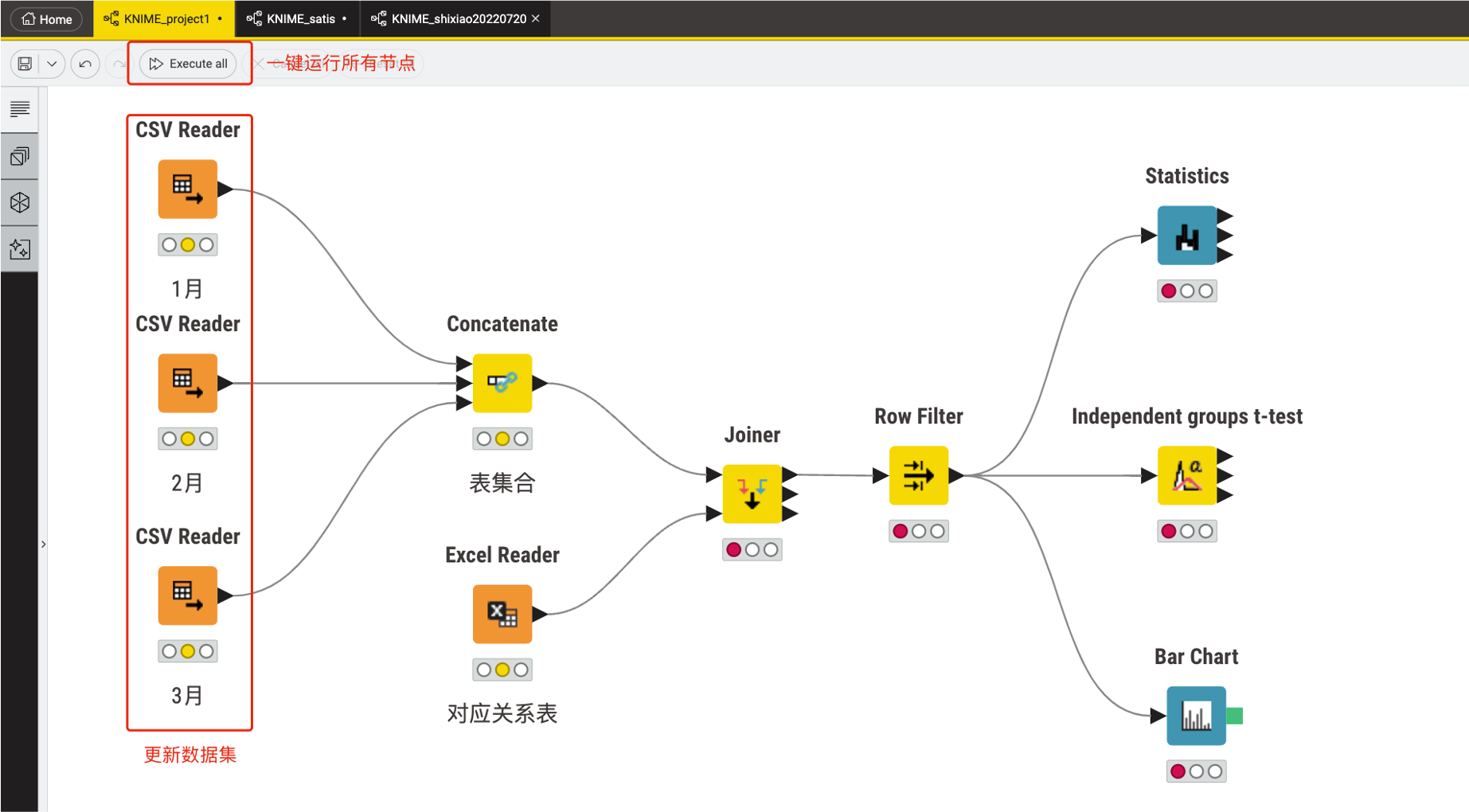Click the Excel Reader output port
This screenshot has height=812, width=1469.
541,614
